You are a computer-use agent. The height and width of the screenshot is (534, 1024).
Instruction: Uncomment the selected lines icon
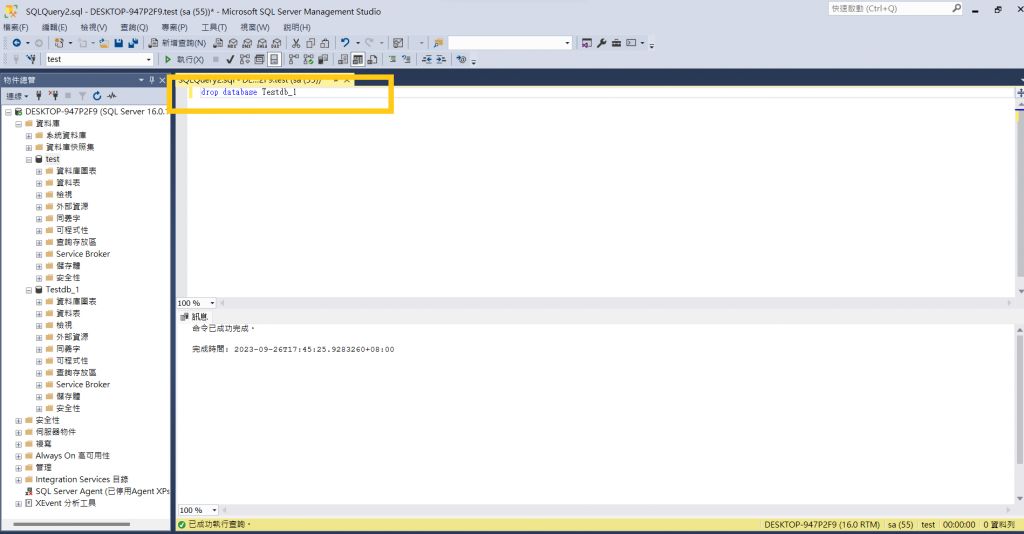pos(406,59)
